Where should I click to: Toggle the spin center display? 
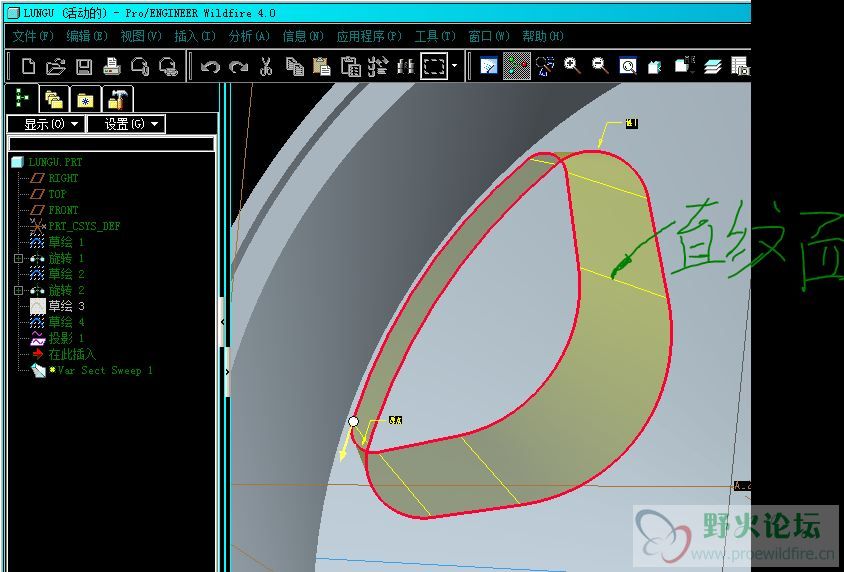pyautogui.click(x=517, y=66)
